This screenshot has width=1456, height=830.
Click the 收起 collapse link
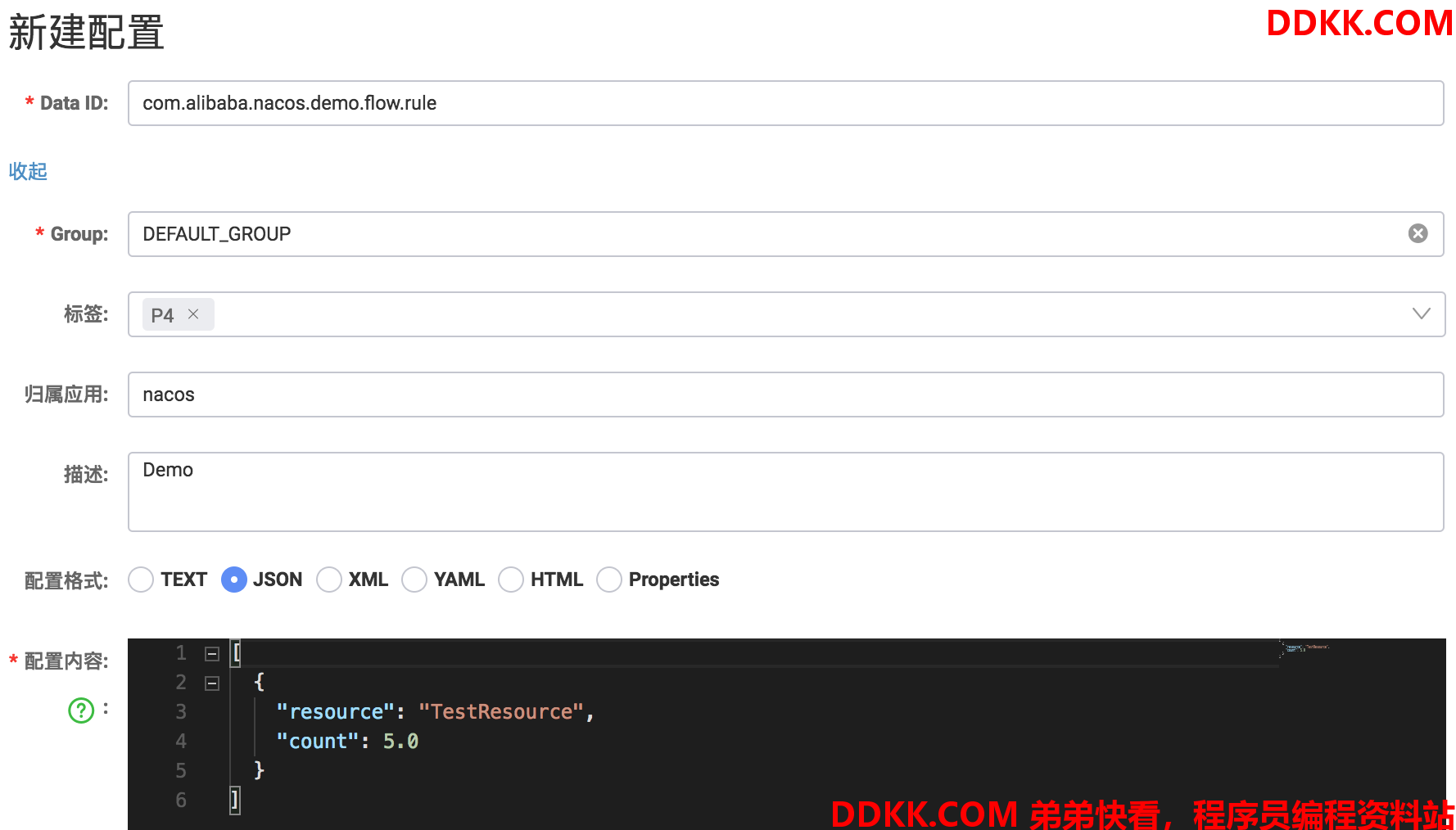28,171
